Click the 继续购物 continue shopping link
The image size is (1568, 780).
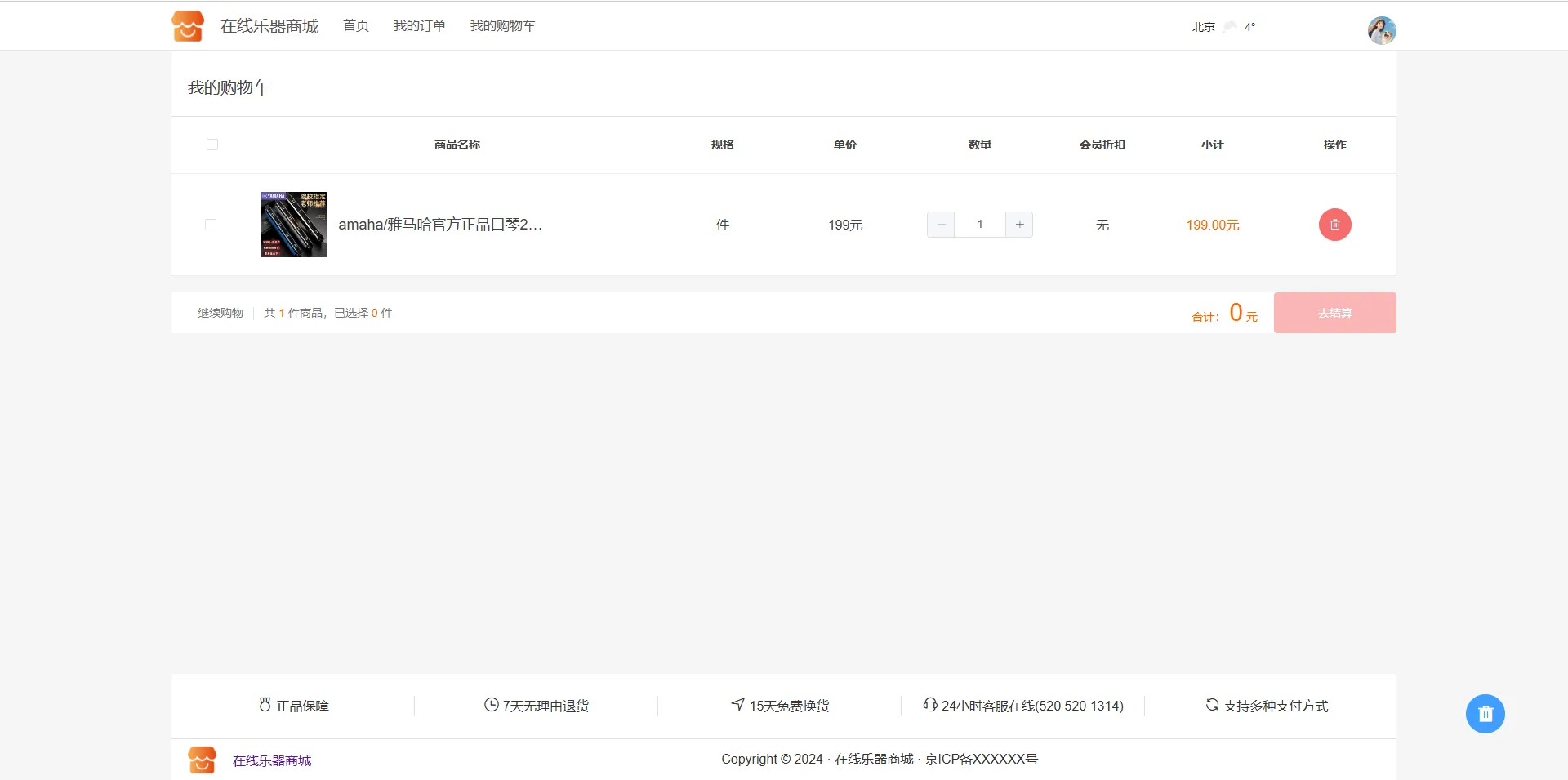[220, 313]
